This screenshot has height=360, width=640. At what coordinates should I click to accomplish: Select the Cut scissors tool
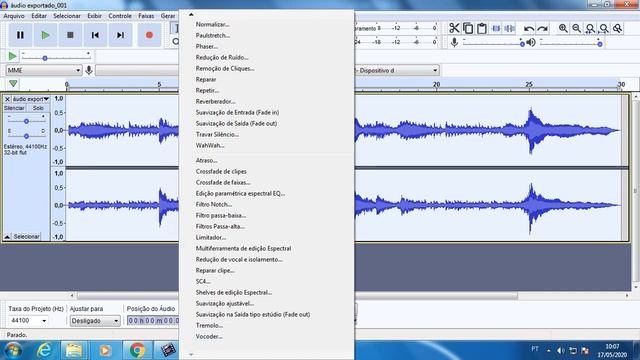[x=454, y=28]
